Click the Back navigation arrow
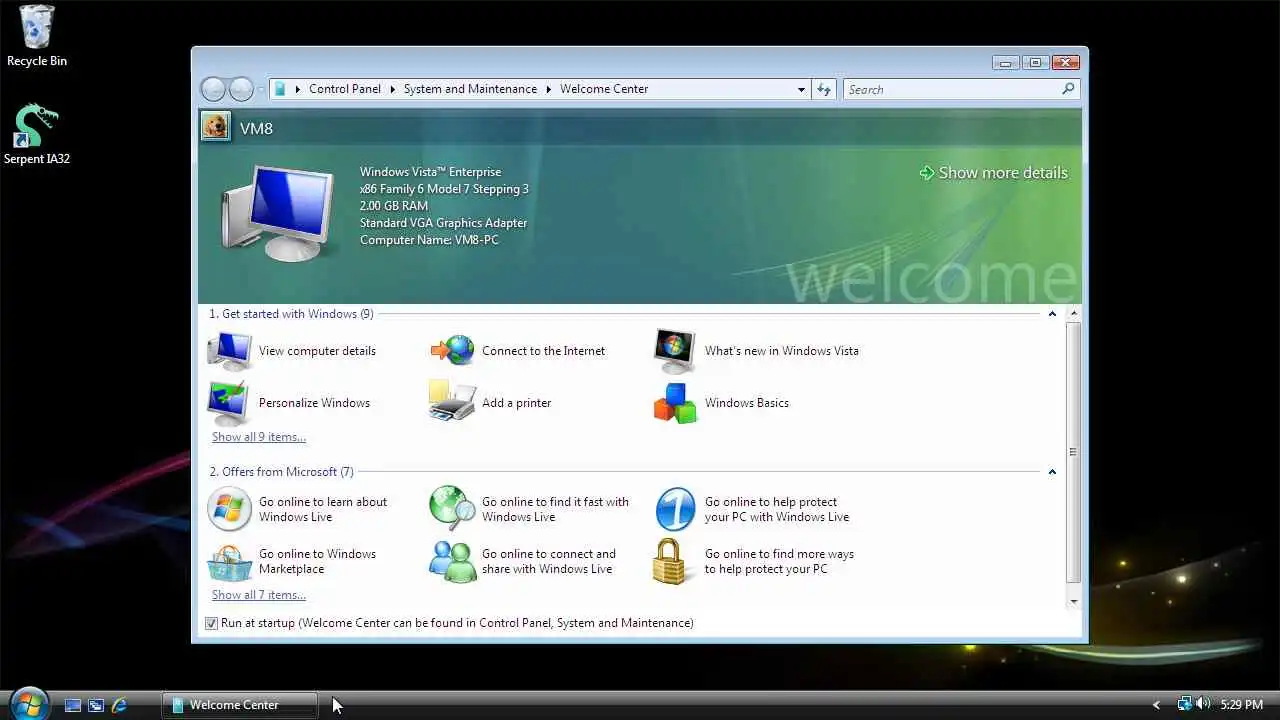Screen dimensions: 1280x720 [213, 89]
